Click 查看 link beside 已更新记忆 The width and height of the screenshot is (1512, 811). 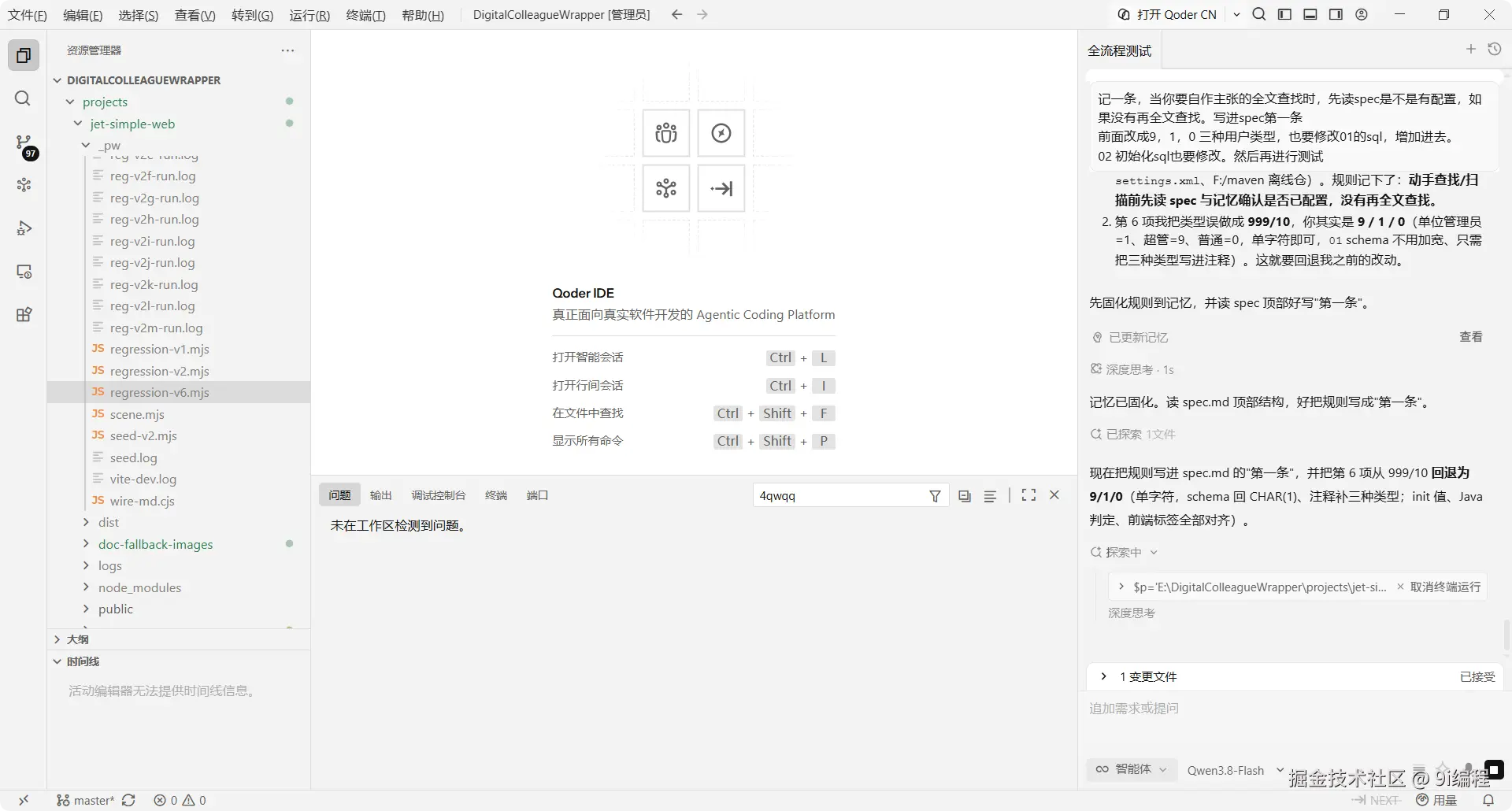(1471, 337)
